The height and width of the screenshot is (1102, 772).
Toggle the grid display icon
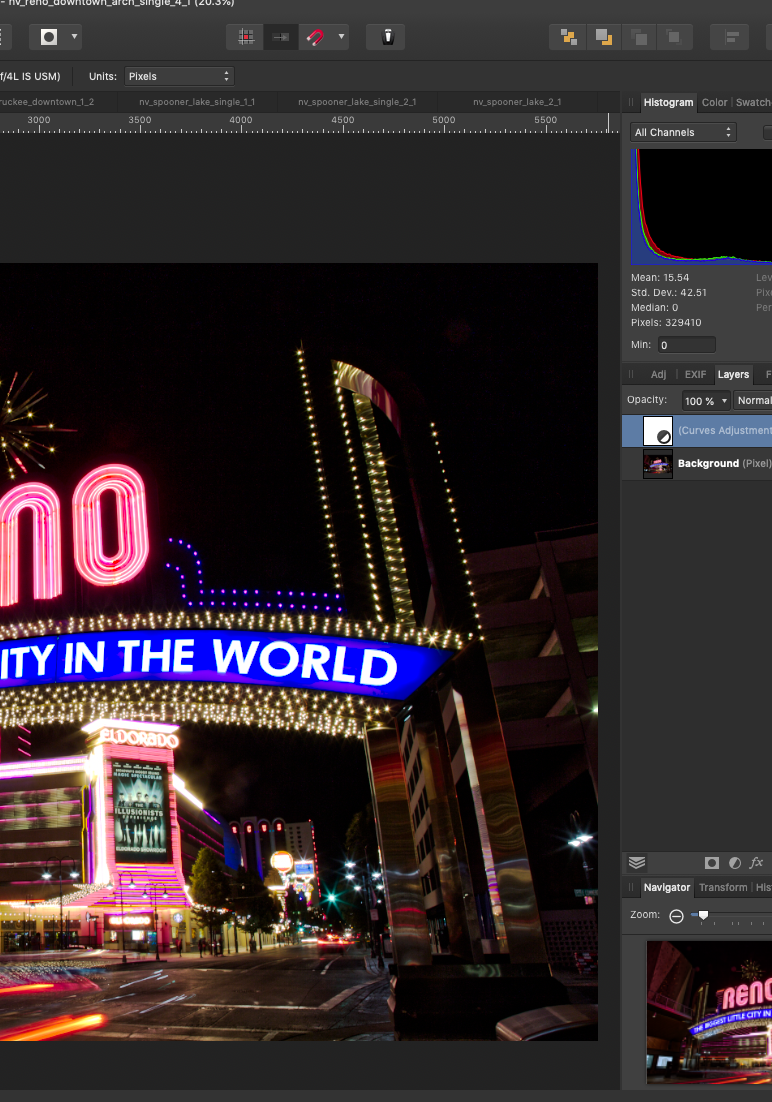pos(245,37)
